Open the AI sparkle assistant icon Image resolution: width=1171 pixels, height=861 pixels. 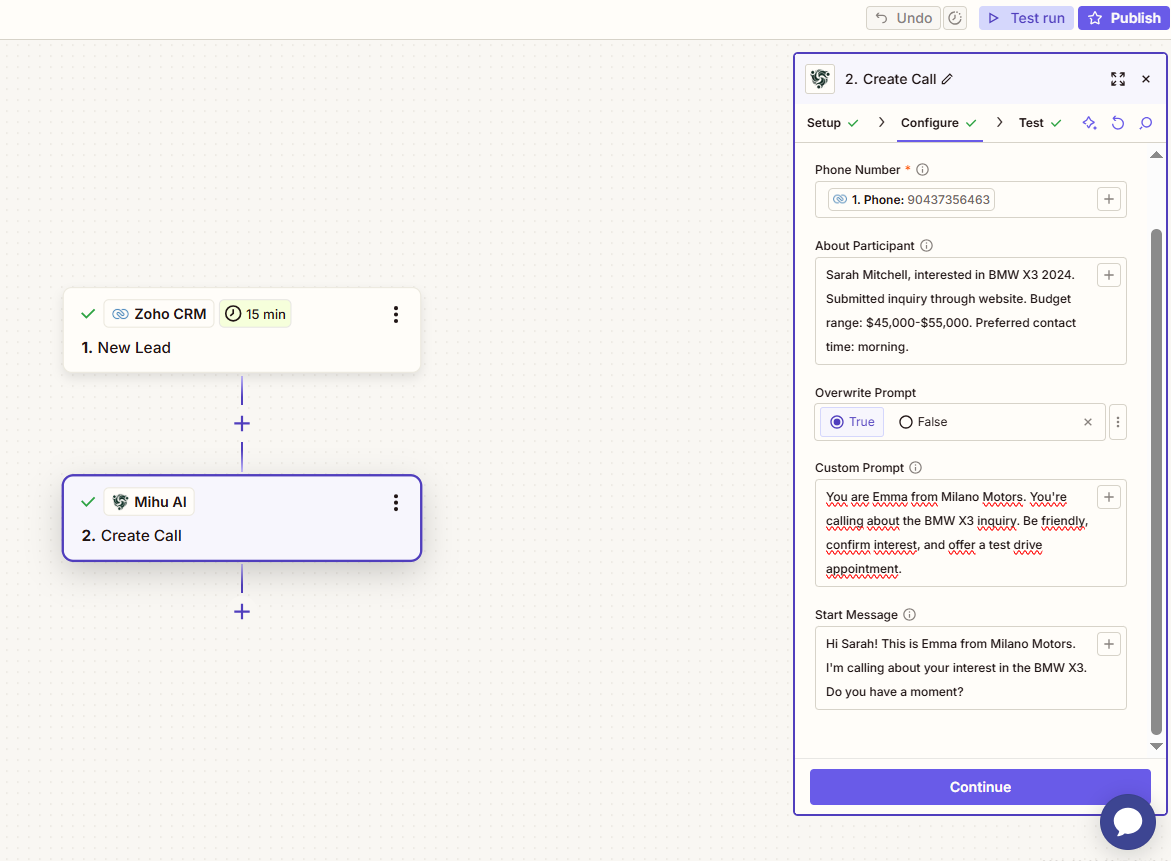pos(1090,123)
